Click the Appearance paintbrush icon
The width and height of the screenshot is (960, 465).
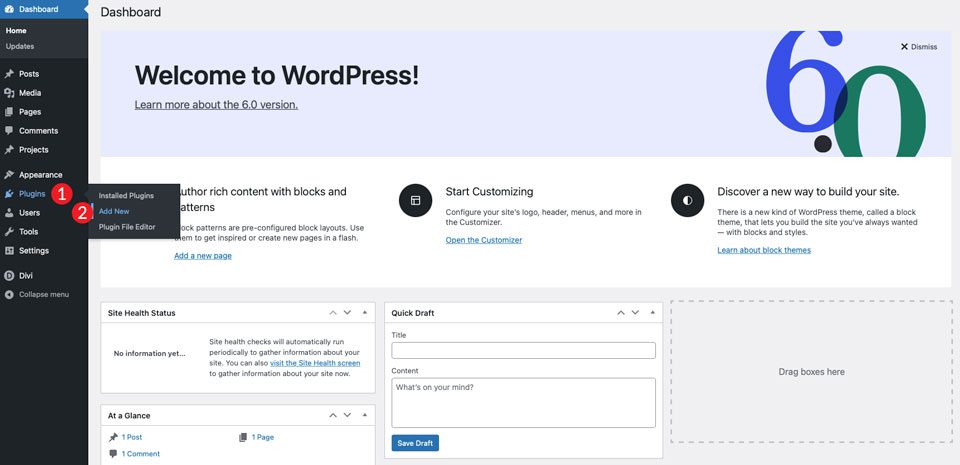pyautogui.click(x=9, y=175)
